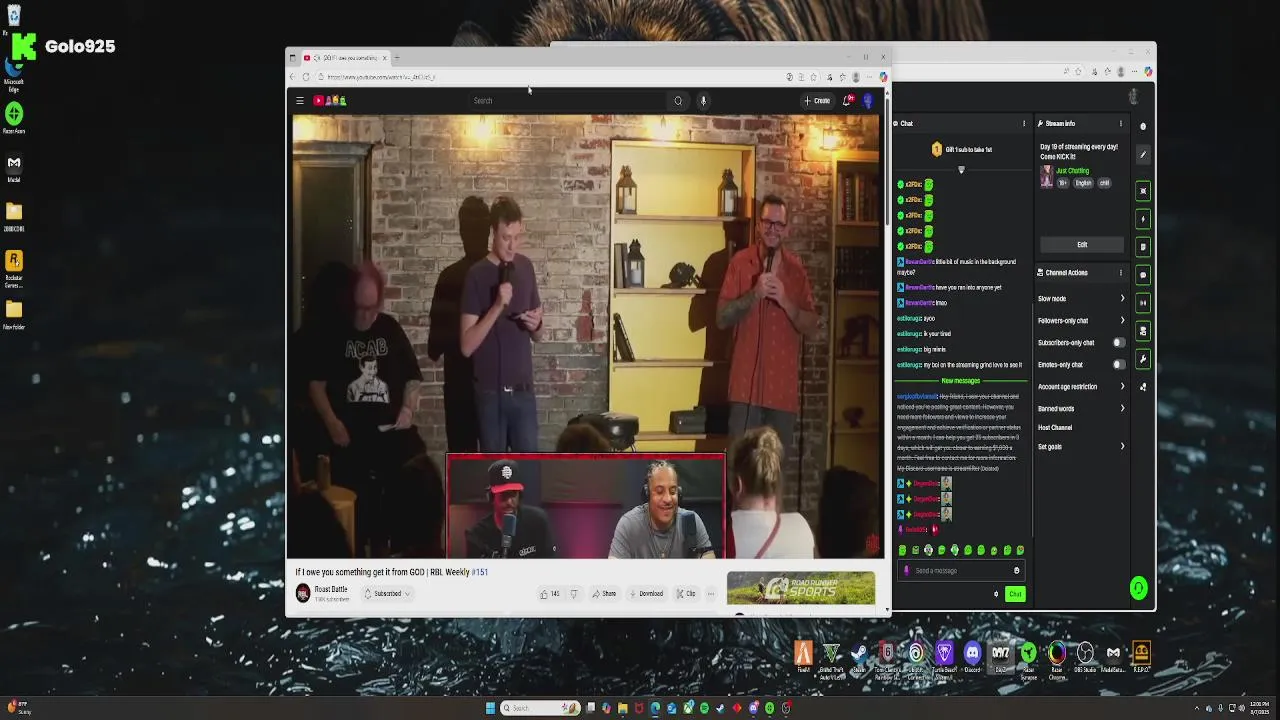This screenshot has height=720, width=1280.
Task: Open the Subscribed notification dropdown
Action: [x=387, y=594]
